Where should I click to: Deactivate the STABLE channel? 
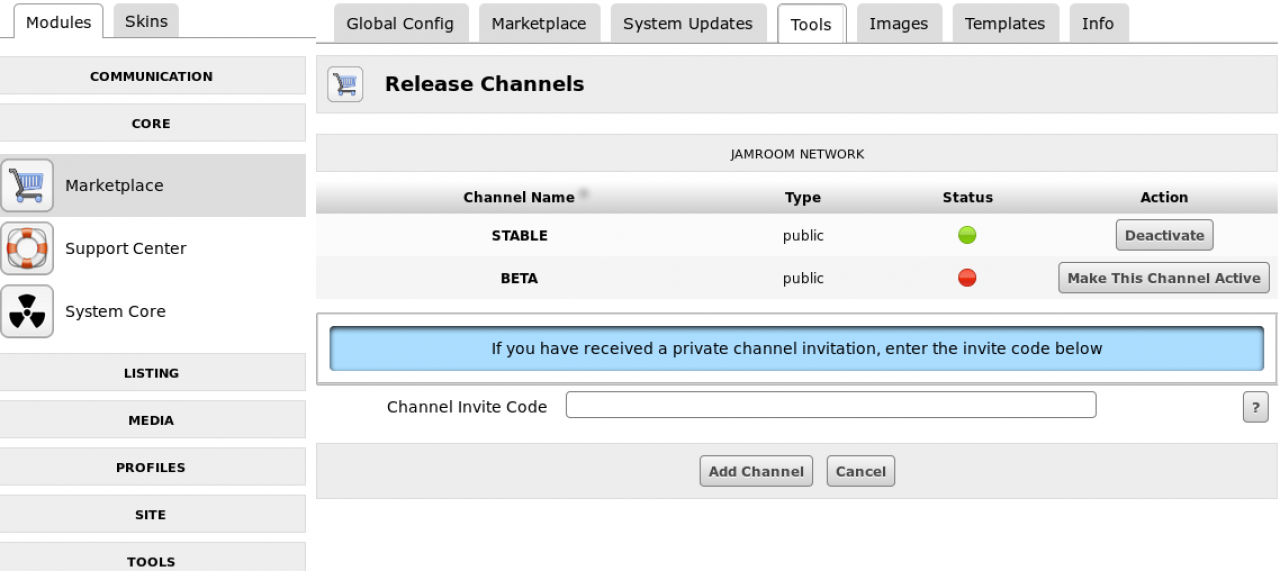tap(1164, 236)
